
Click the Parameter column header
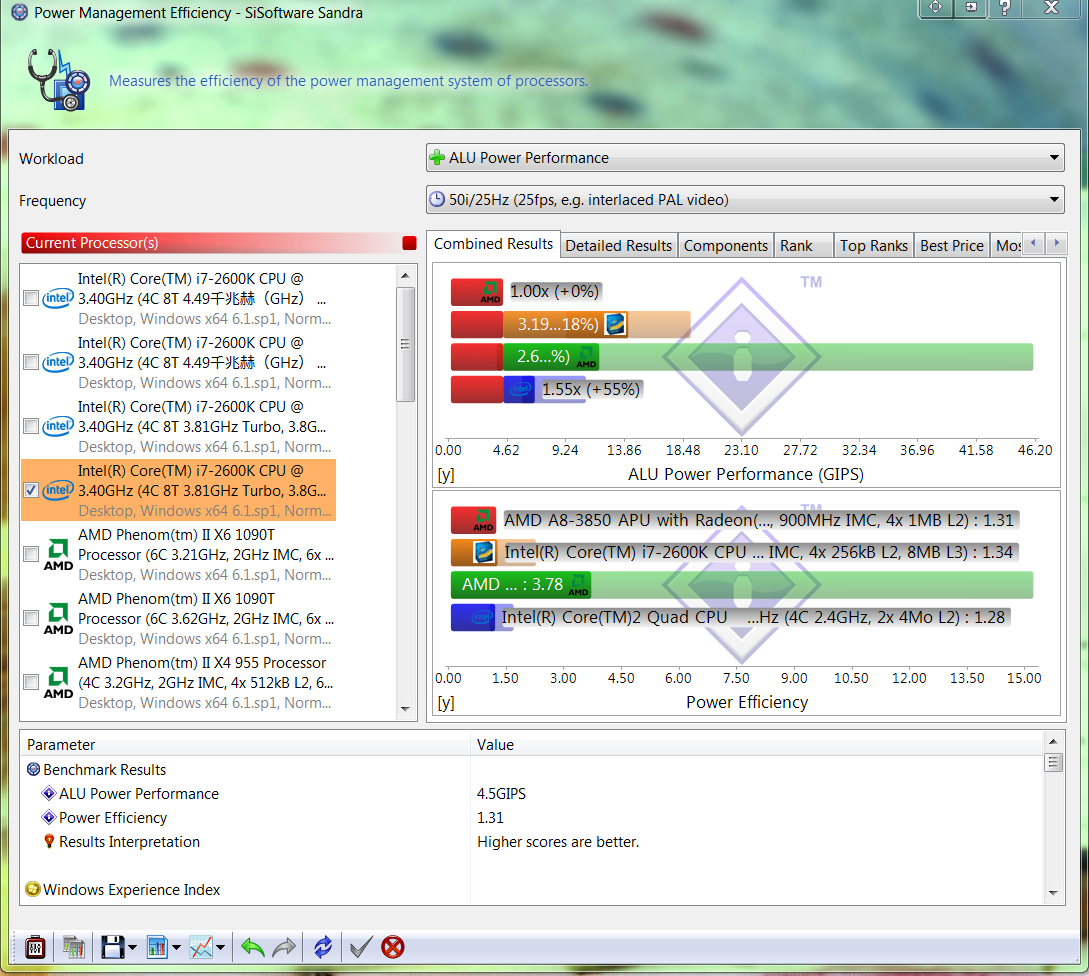[246, 744]
